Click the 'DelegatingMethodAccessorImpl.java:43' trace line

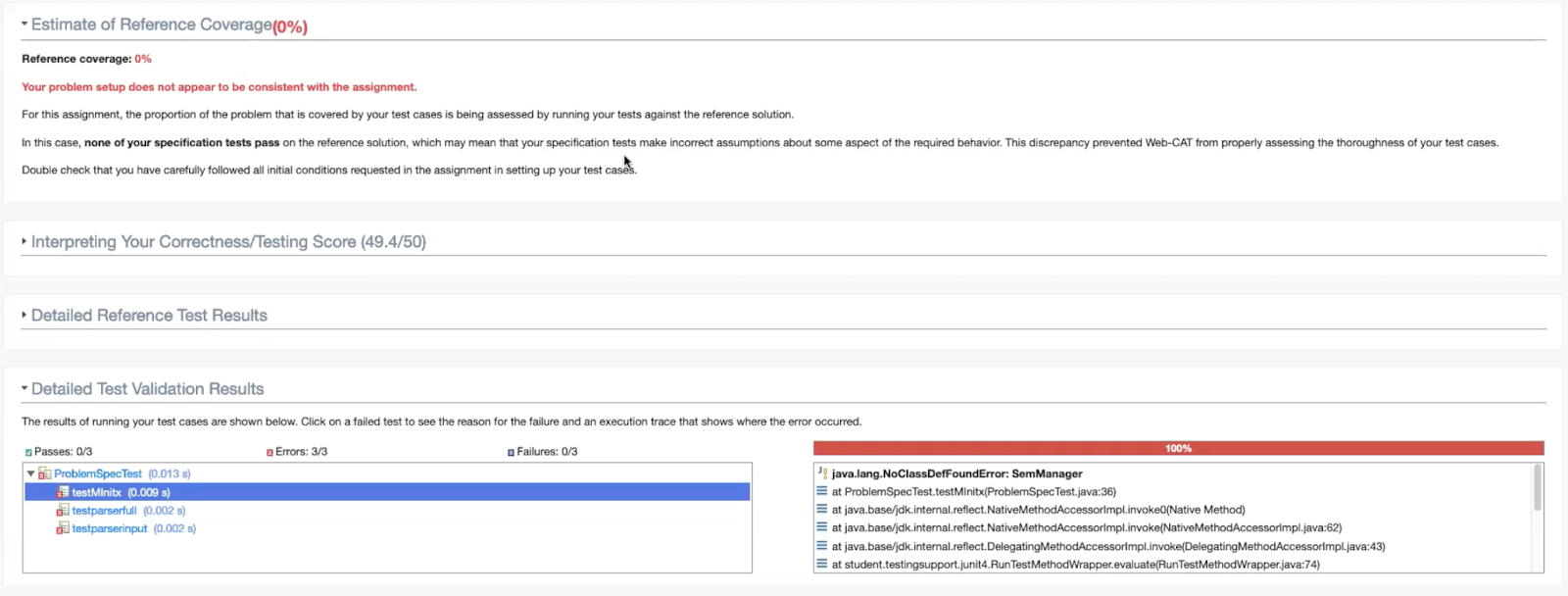click(x=1108, y=546)
